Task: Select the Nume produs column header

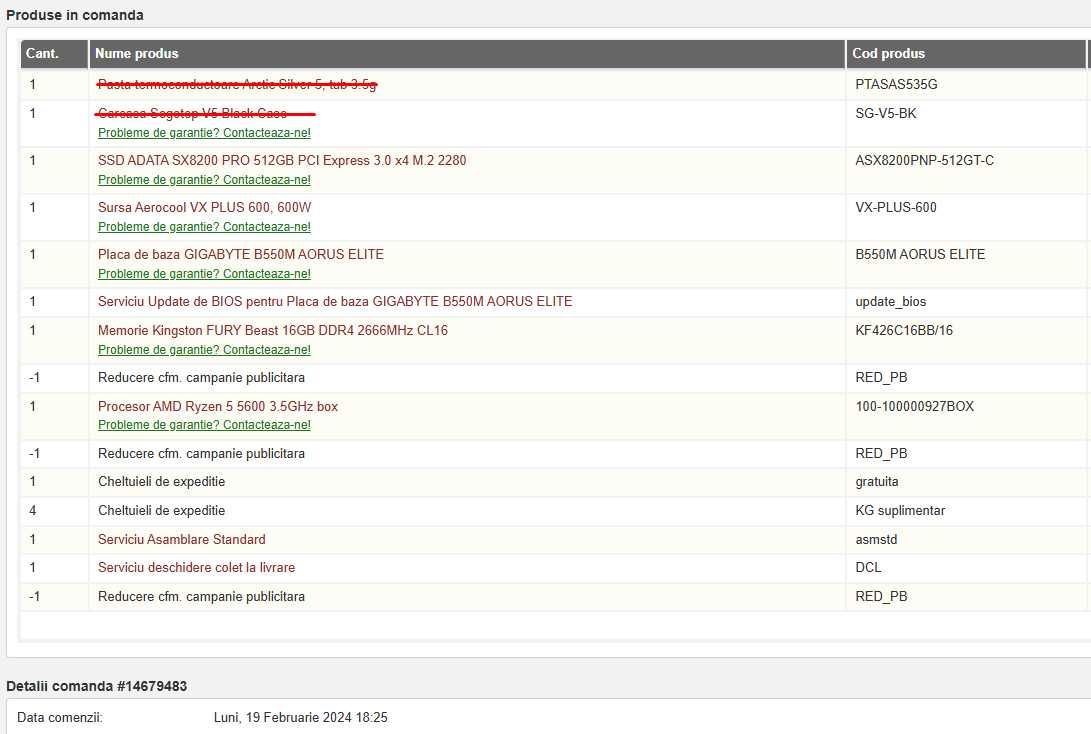Action: click(x=467, y=54)
